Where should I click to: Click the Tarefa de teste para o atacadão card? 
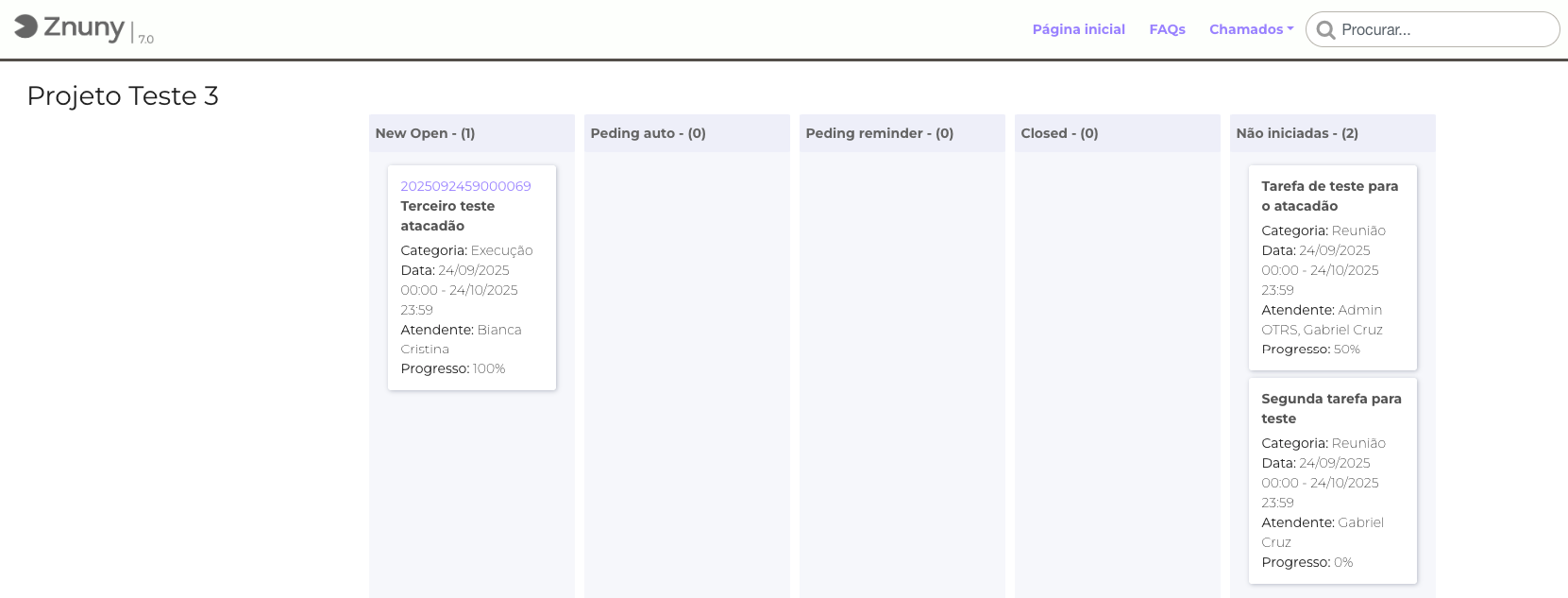click(x=1333, y=267)
